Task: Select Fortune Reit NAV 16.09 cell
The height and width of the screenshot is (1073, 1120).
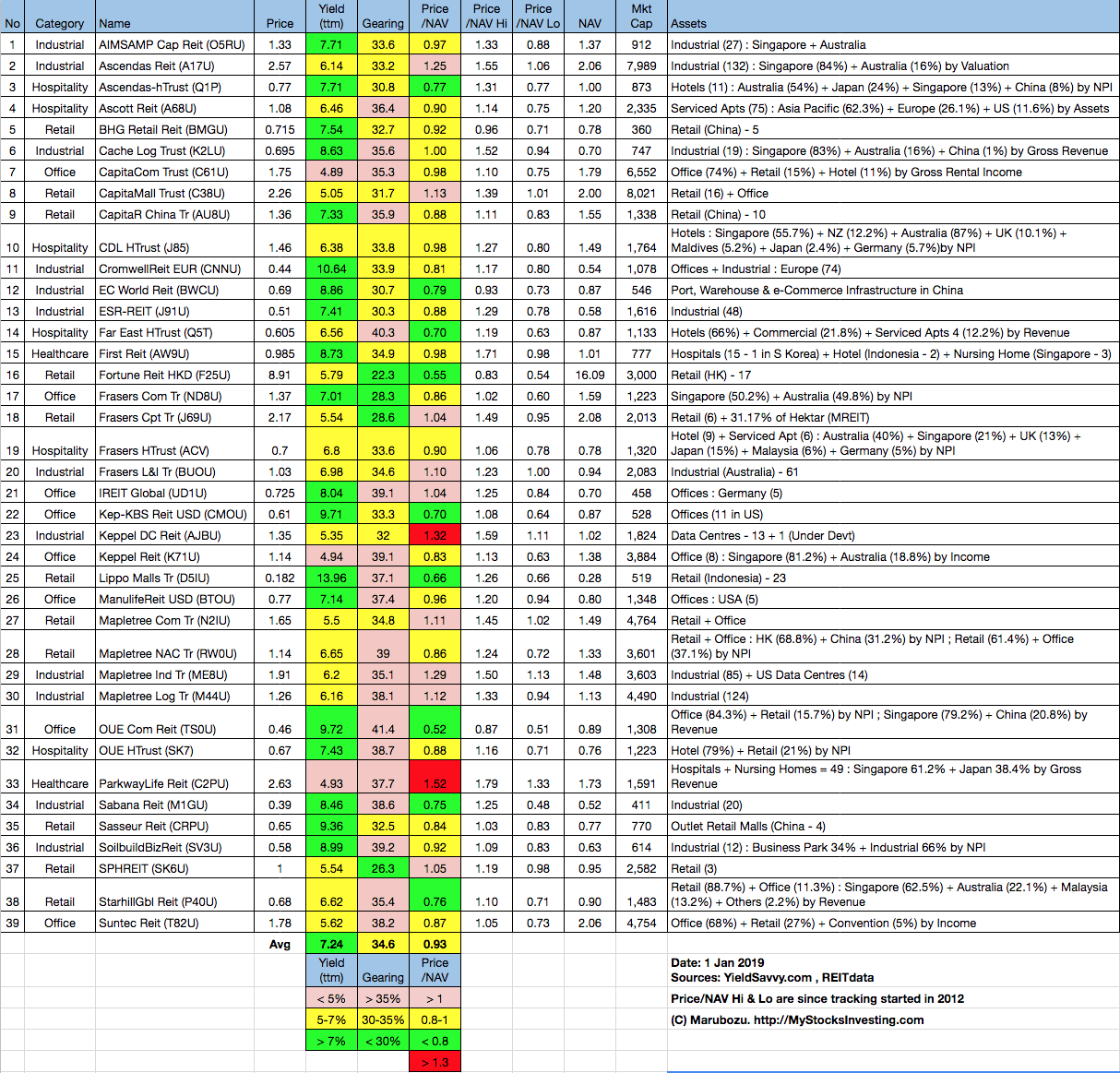Action: (x=590, y=375)
